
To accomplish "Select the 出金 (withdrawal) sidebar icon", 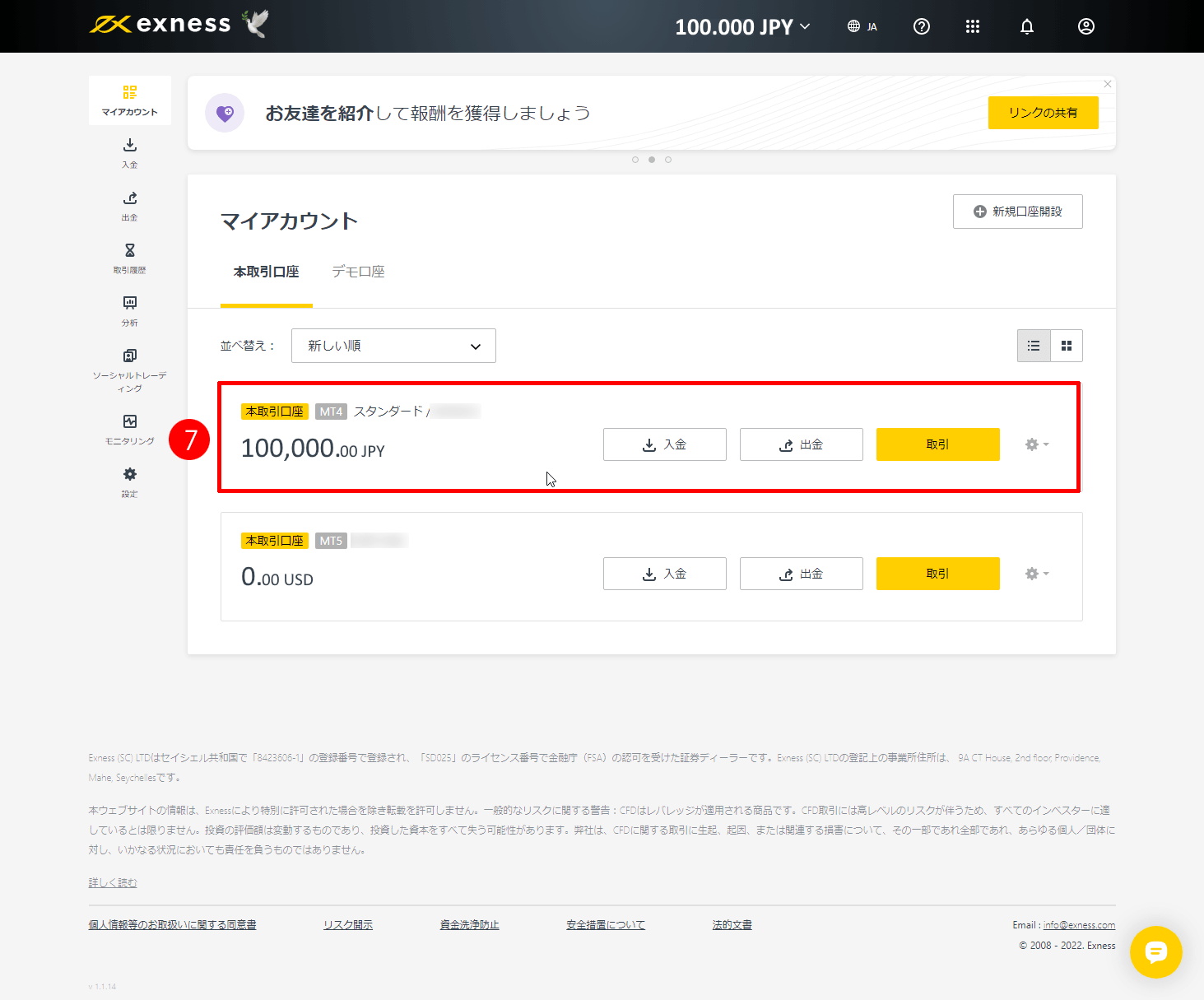I will (x=129, y=206).
